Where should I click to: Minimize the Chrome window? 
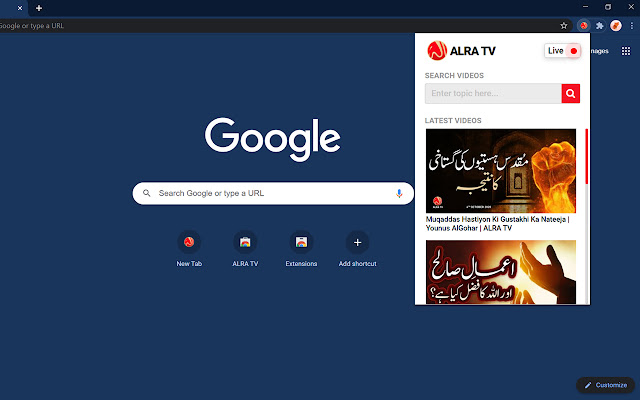coord(585,7)
